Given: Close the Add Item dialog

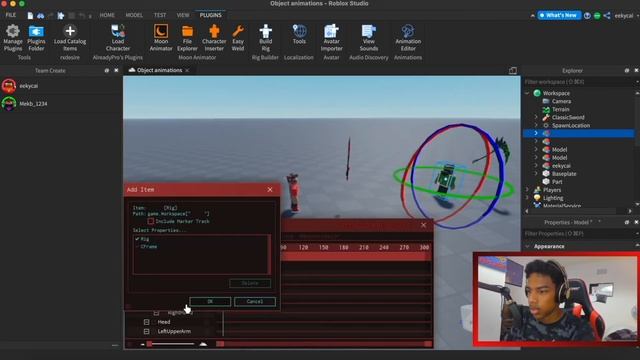Looking at the screenshot, I should point(270,189).
